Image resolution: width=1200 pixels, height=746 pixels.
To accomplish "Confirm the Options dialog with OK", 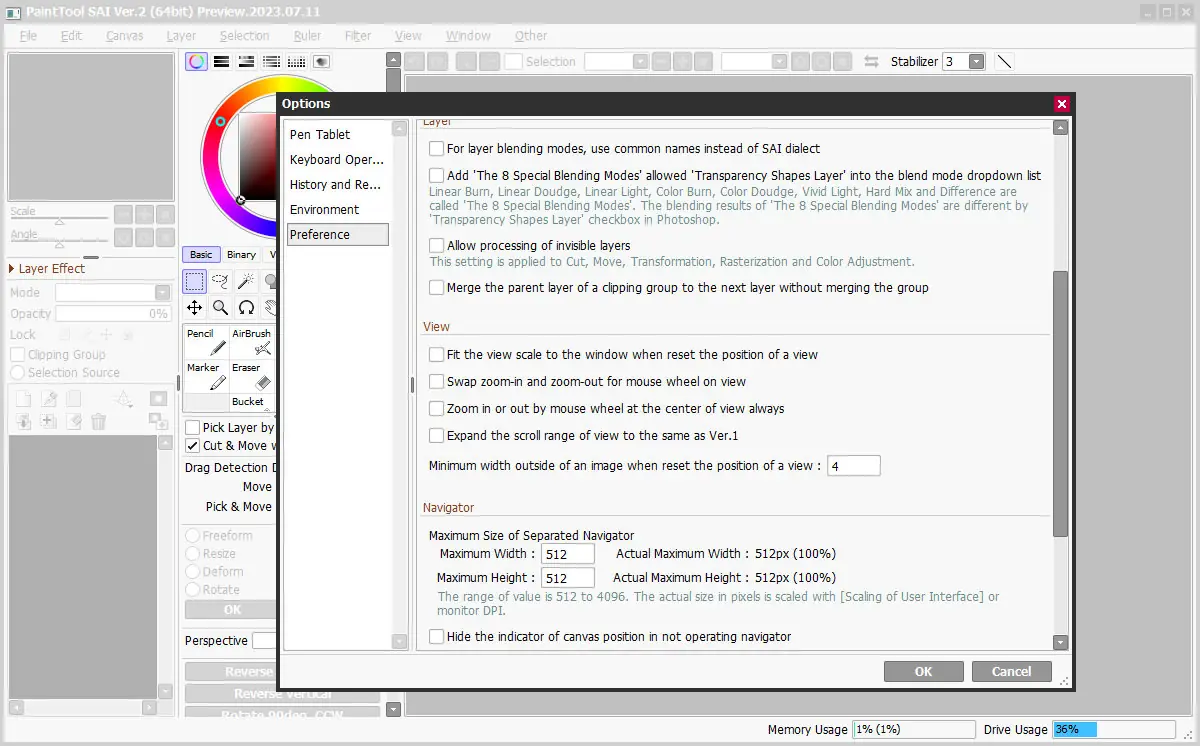I will [923, 671].
